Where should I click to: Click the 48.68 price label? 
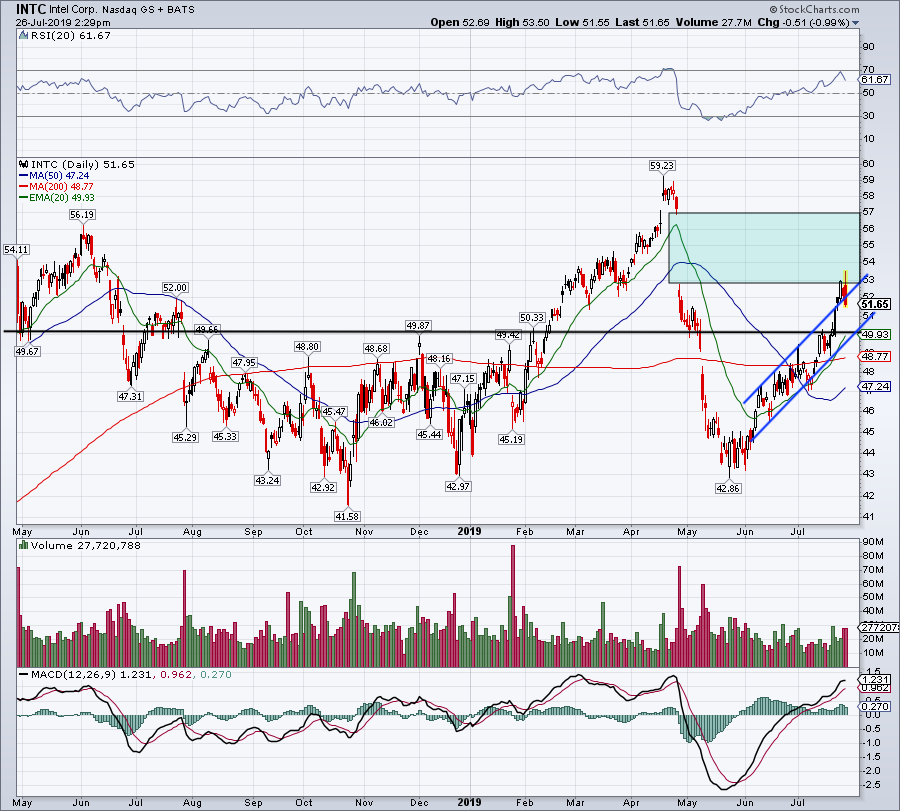pyautogui.click(x=376, y=348)
